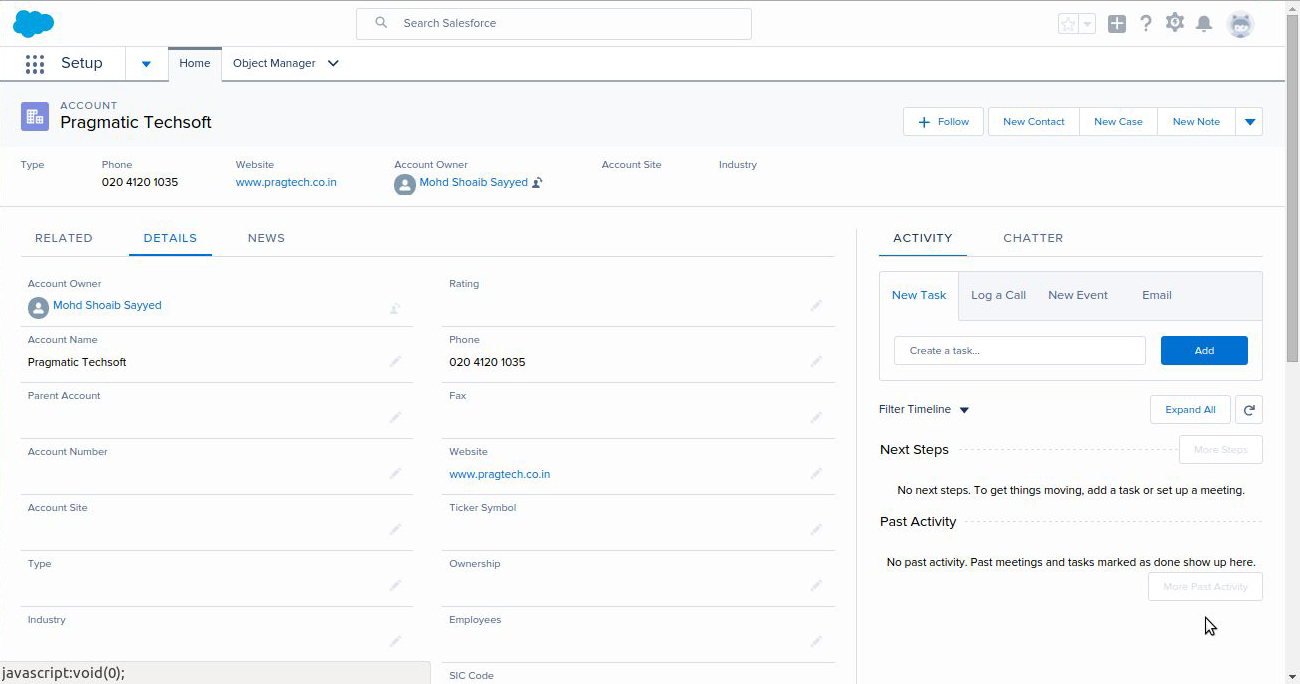Viewport: 1300px width, 684px height.
Task: Edit the Parent Account field pencil
Action: coord(396,417)
